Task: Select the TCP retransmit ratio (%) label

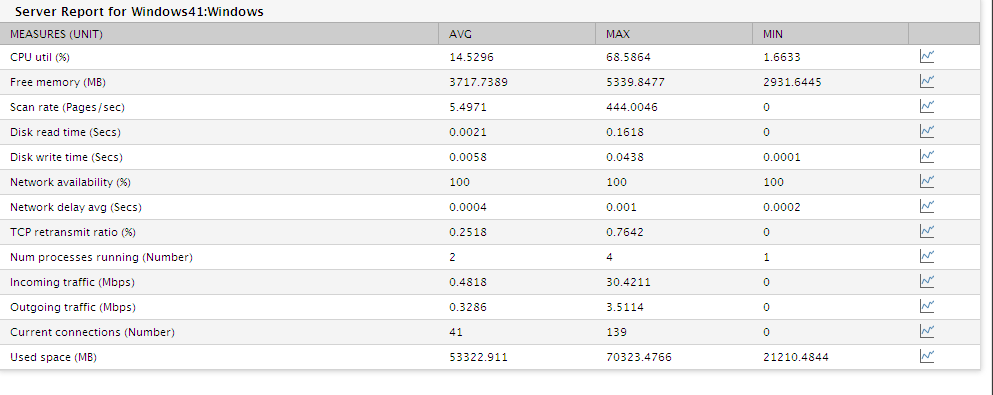Action: [73, 232]
